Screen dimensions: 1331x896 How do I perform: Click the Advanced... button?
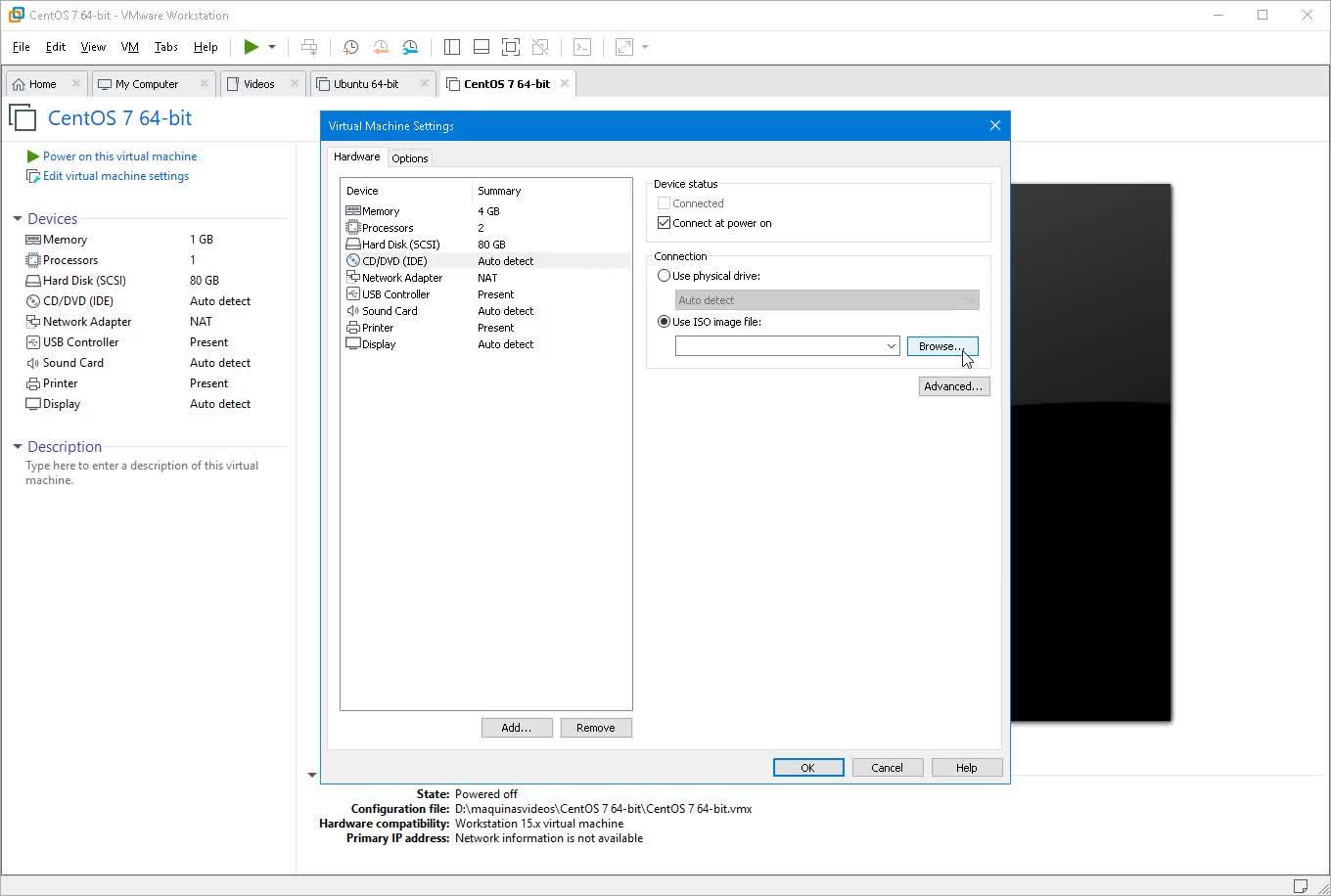point(953,386)
